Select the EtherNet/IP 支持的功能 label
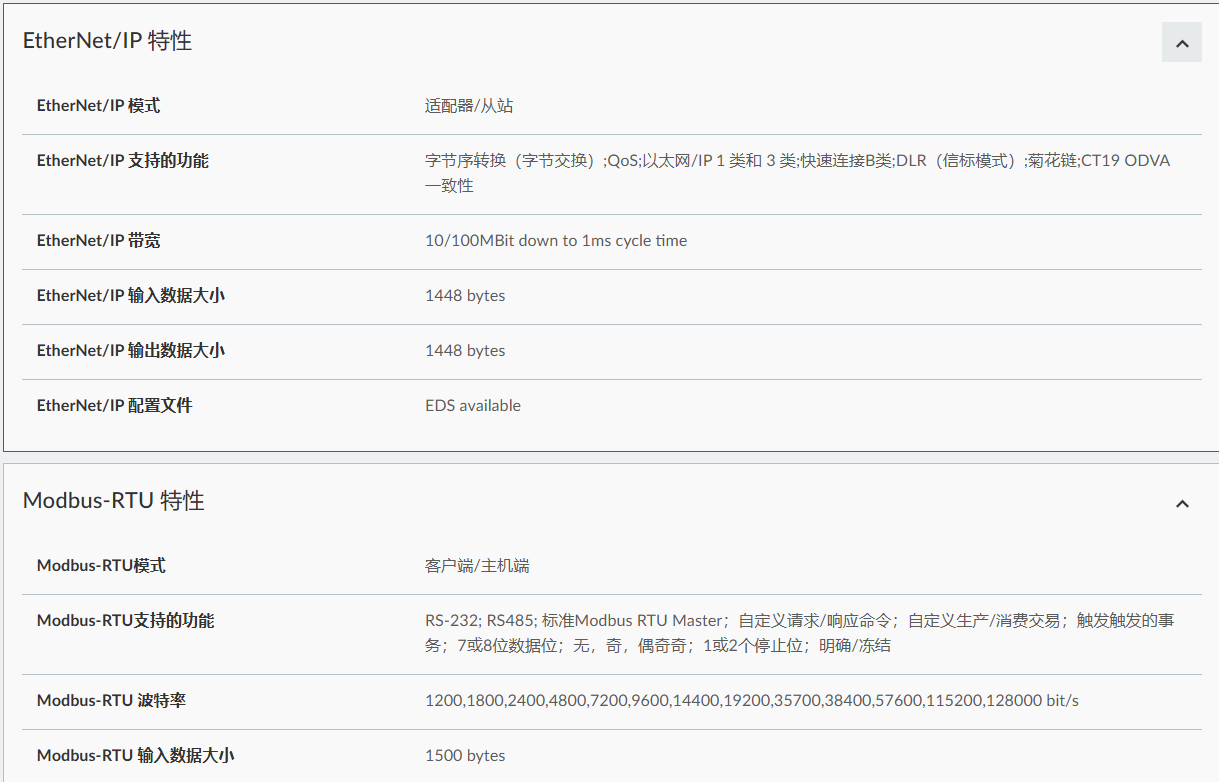This screenshot has height=782, width=1219. tap(122, 161)
